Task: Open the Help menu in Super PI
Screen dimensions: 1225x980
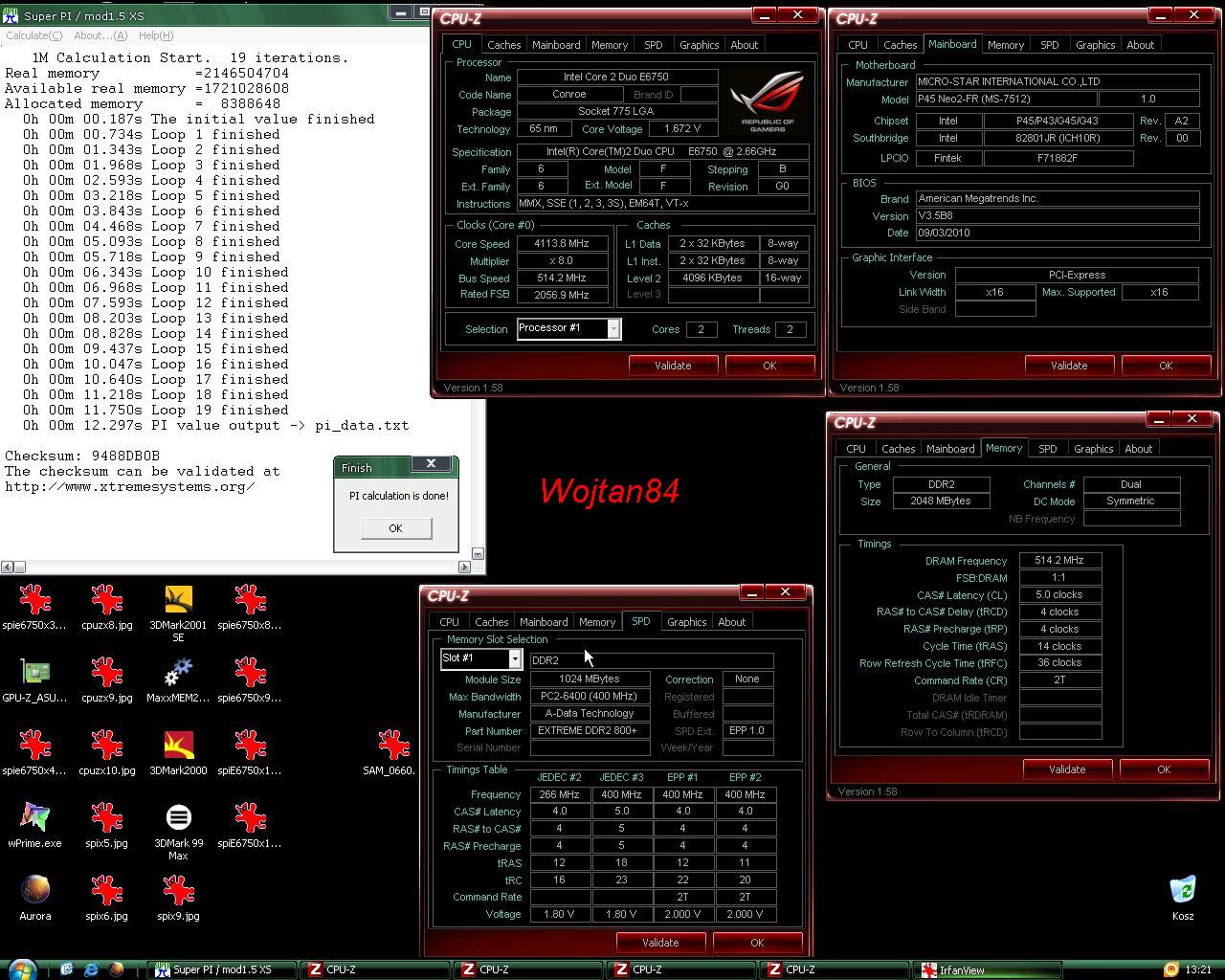Action: click(x=156, y=35)
